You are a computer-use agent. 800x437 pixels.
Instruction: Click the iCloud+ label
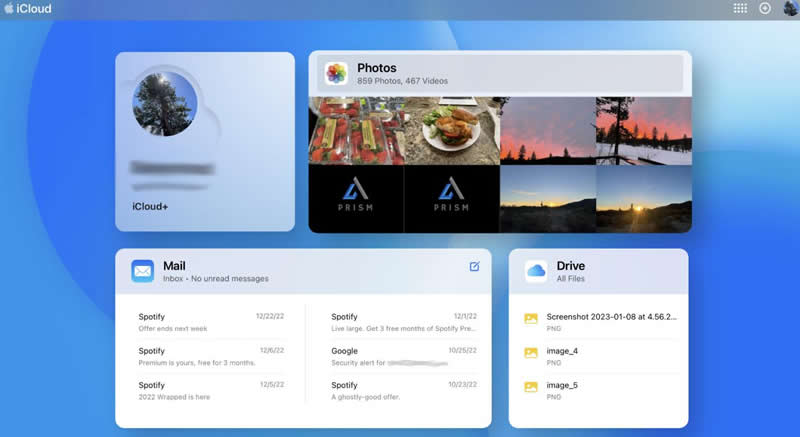click(x=150, y=207)
